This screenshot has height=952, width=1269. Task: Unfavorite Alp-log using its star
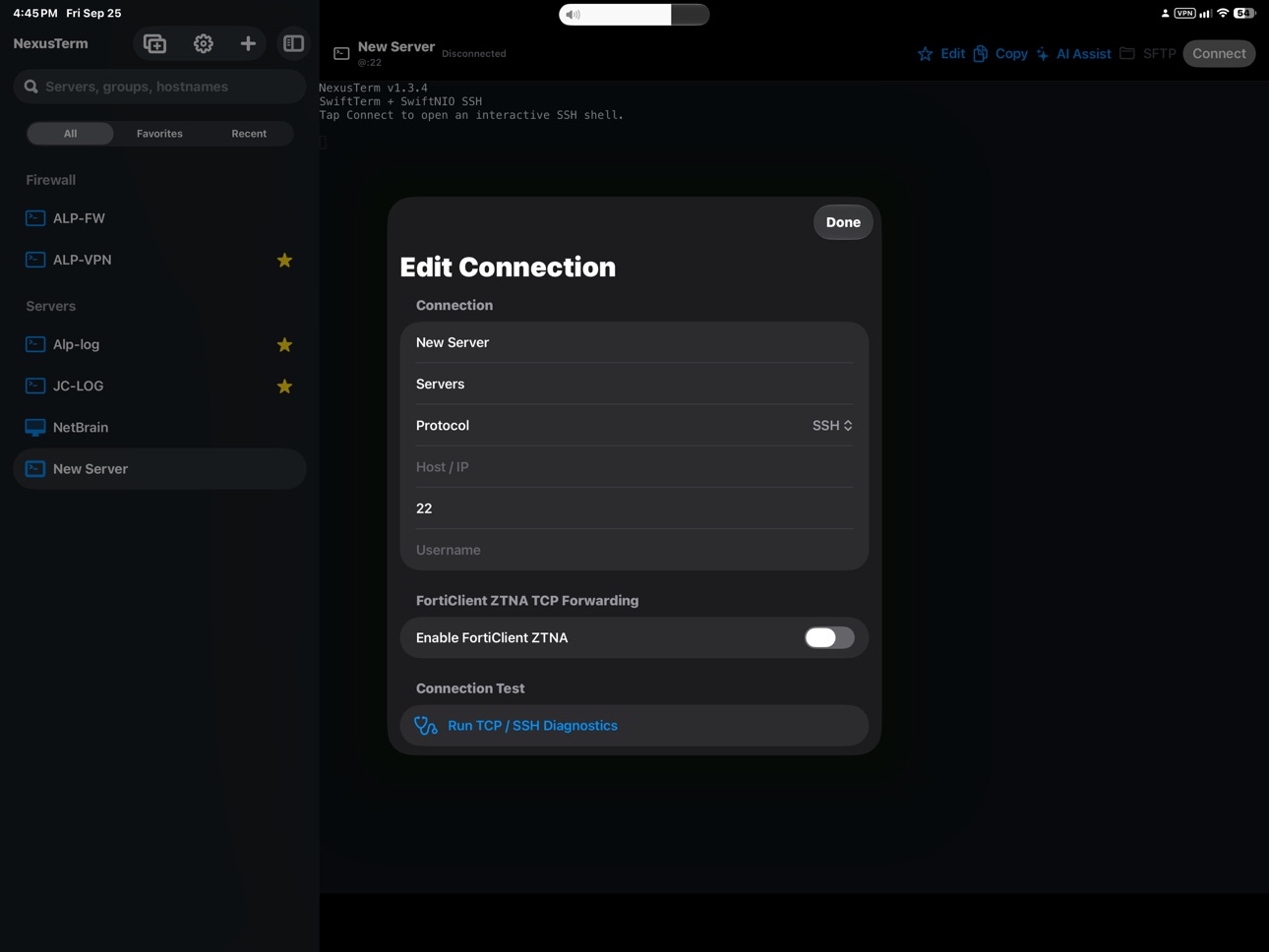tap(284, 344)
